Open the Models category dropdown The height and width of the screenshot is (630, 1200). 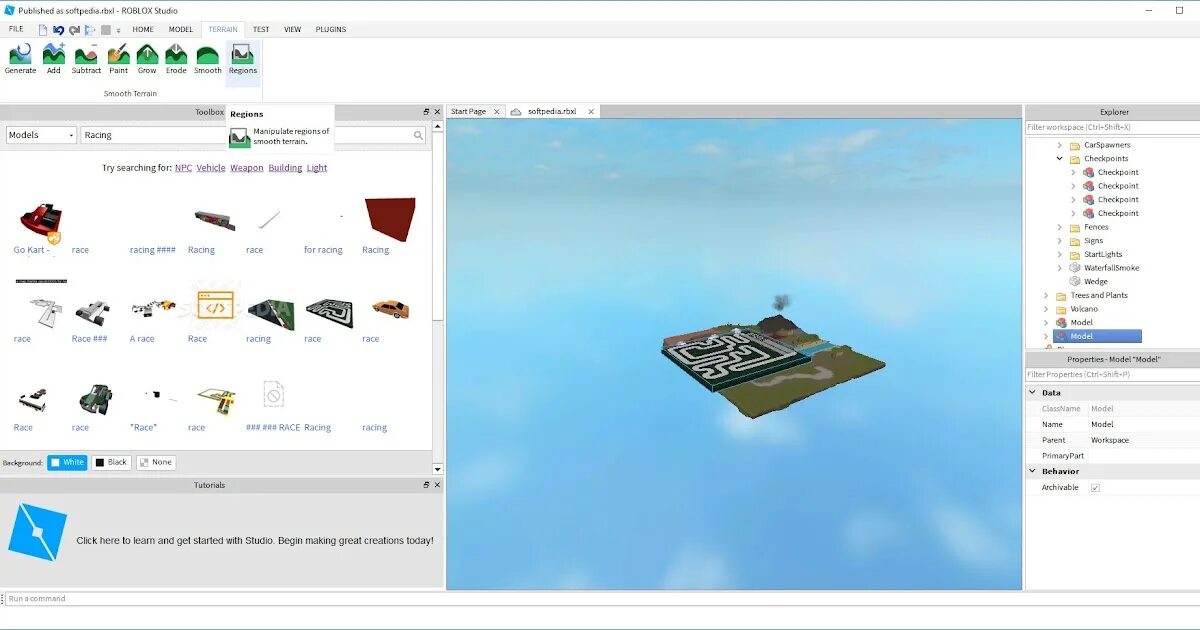coord(41,135)
